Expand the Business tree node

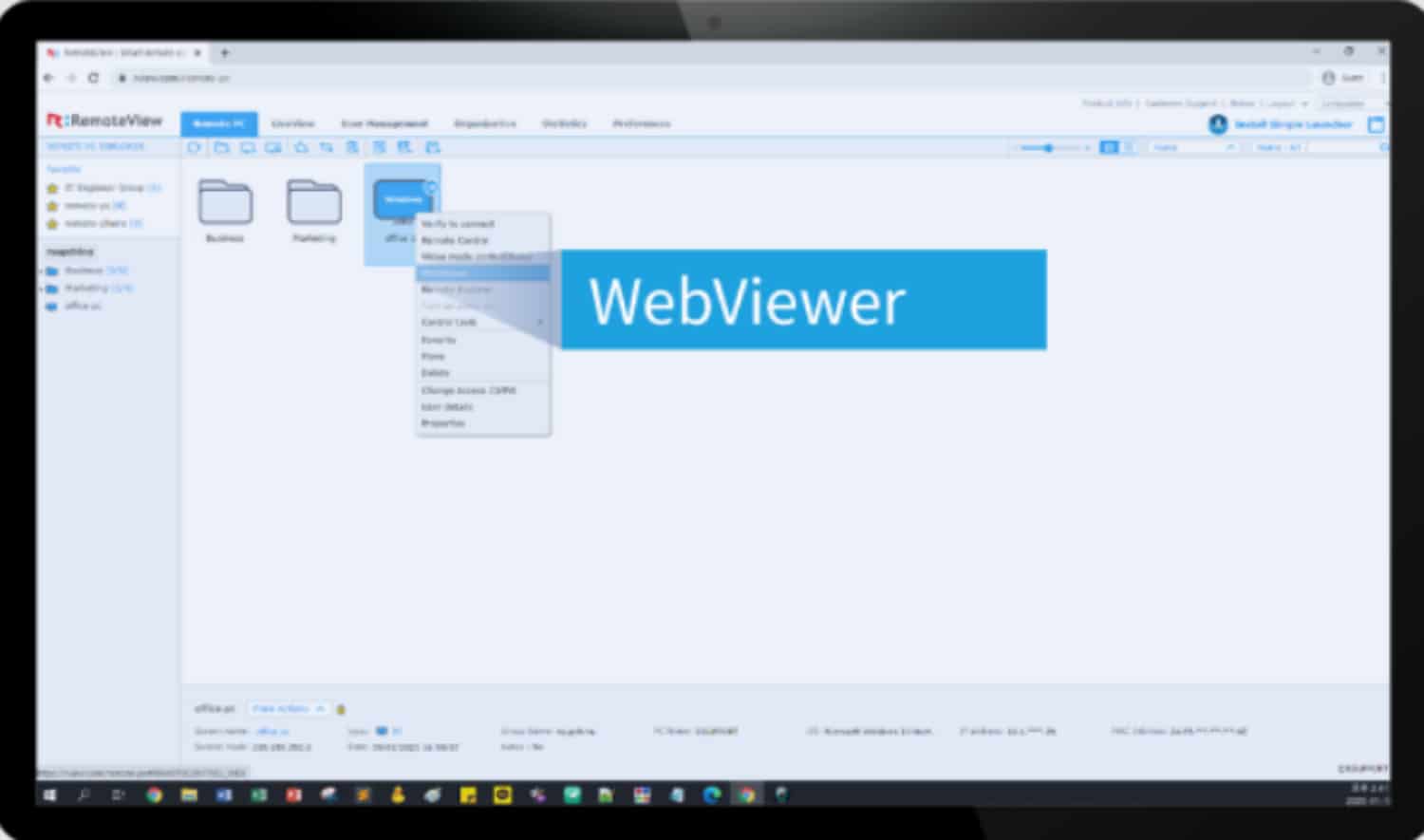(40, 271)
